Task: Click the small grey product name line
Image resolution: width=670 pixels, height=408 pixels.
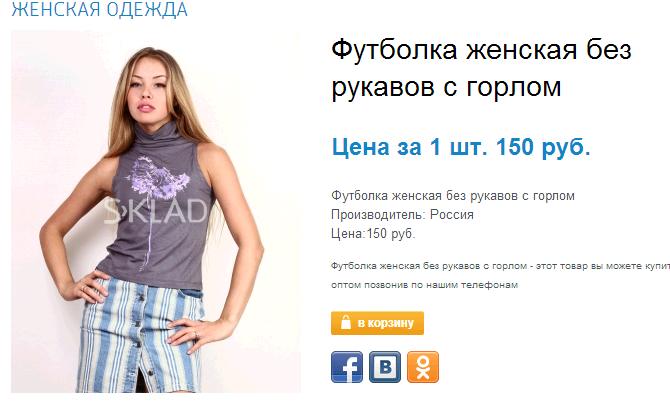Action: pyautogui.click(x=453, y=196)
